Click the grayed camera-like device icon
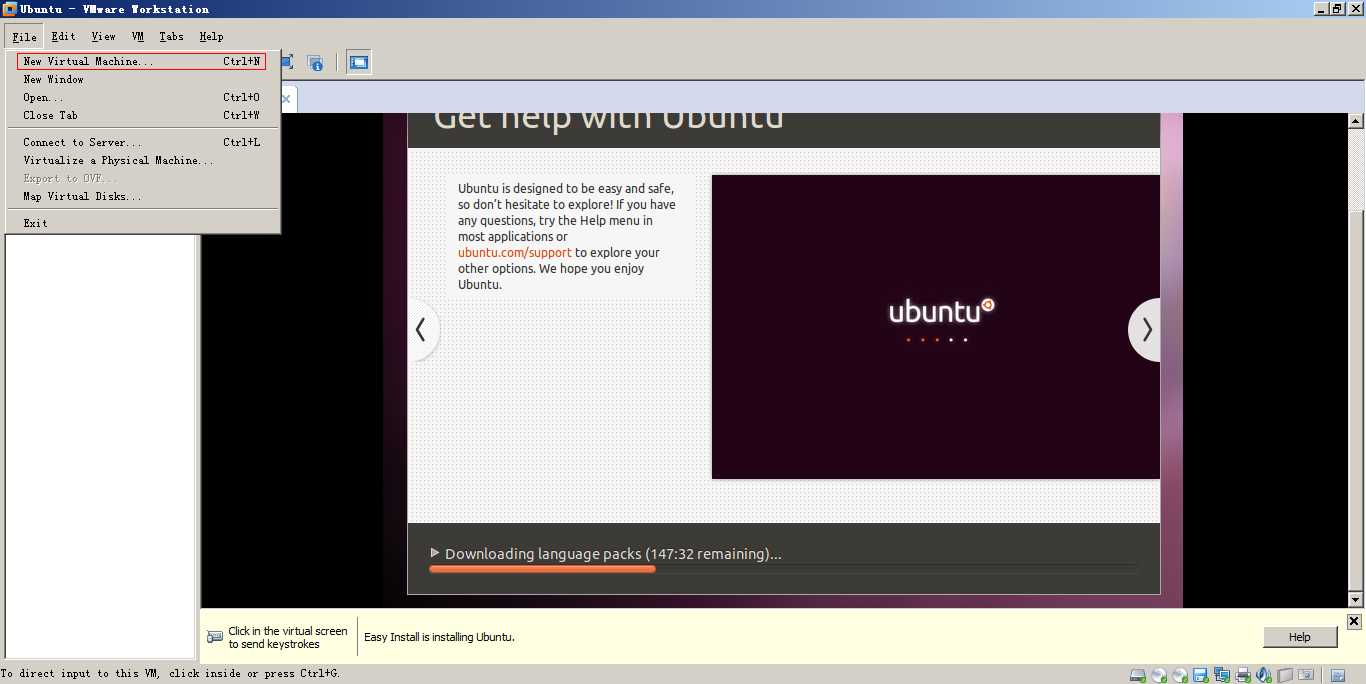The width and height of the screenshot is (1366, 684). 1306,675
